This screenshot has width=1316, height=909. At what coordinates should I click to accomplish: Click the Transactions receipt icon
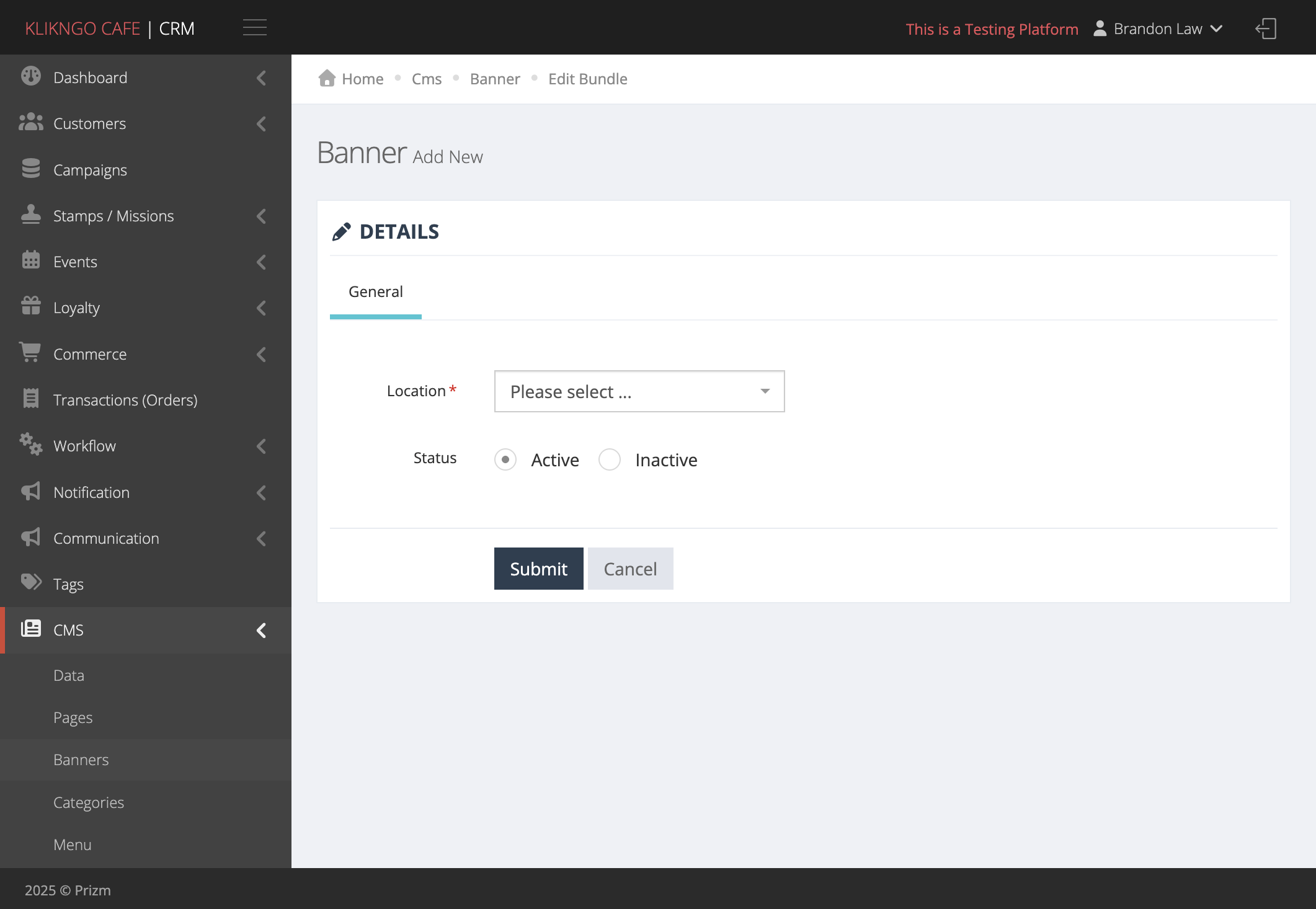click(x=30, y=399)
